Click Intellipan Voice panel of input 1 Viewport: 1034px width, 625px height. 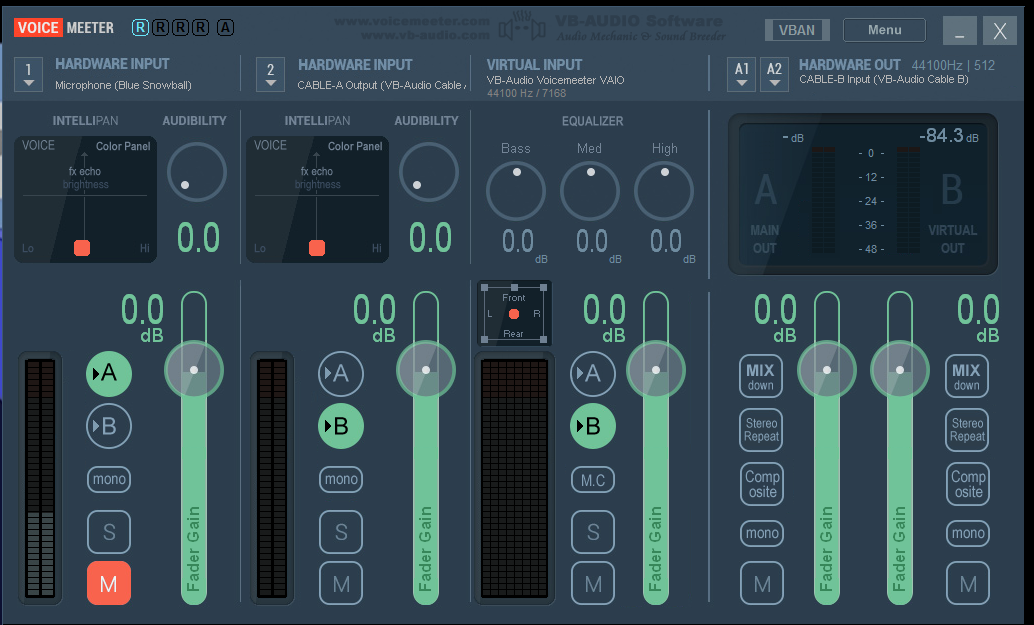coord(85,199)
